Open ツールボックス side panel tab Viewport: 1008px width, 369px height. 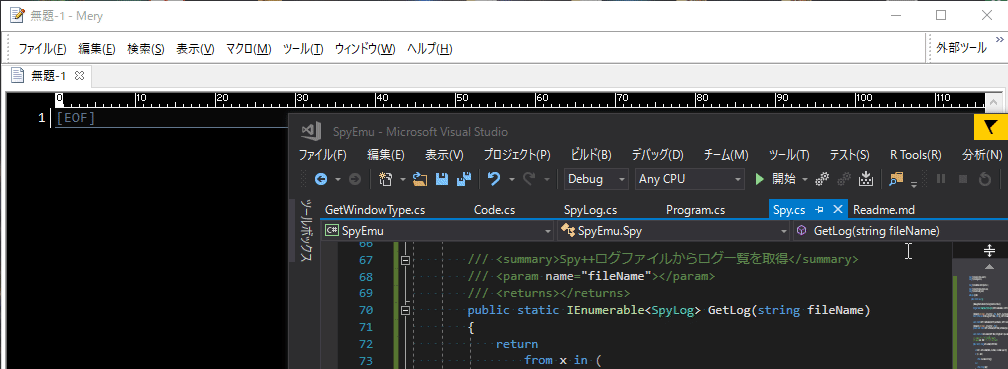tap(307, 230)
